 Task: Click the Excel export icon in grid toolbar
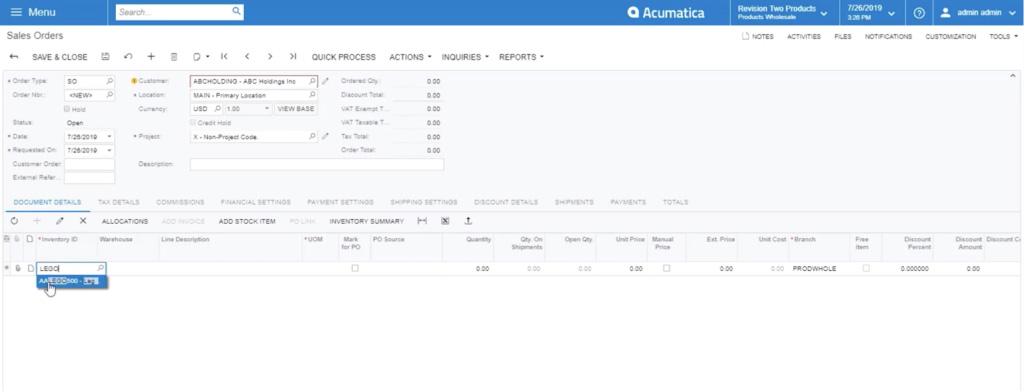coord(445,221)
